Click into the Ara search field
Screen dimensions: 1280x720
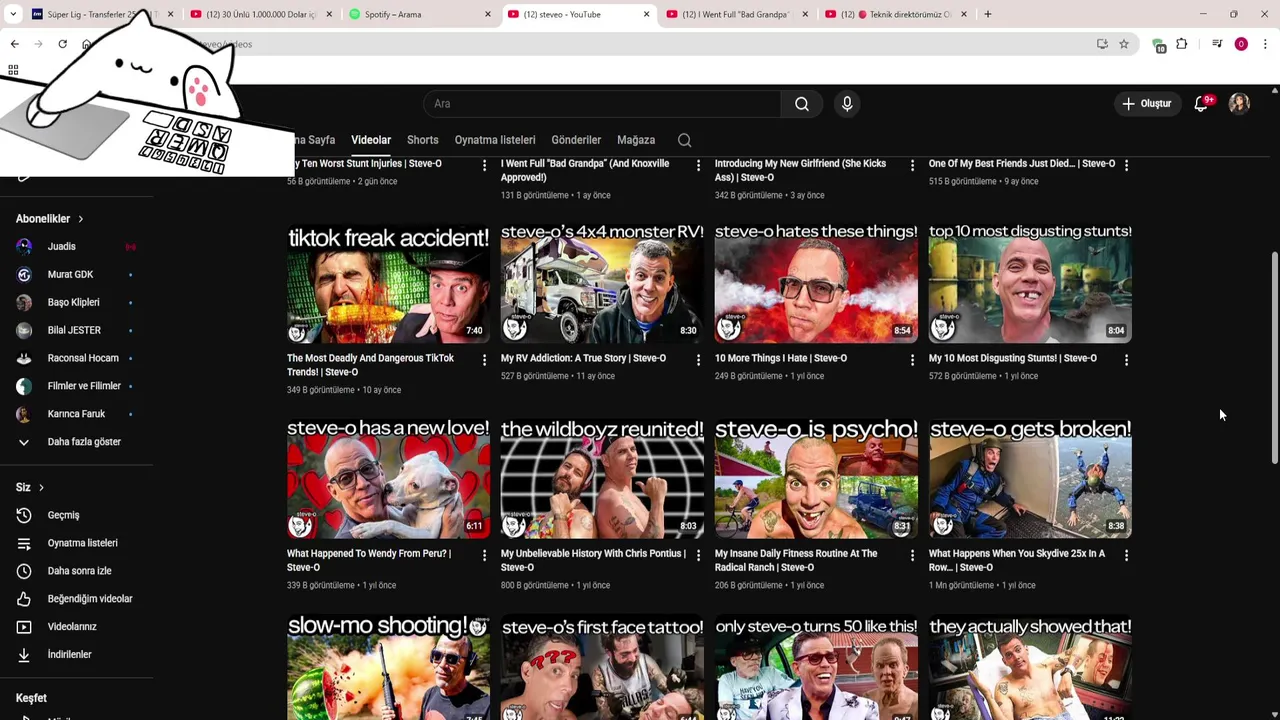coord(602,104)
